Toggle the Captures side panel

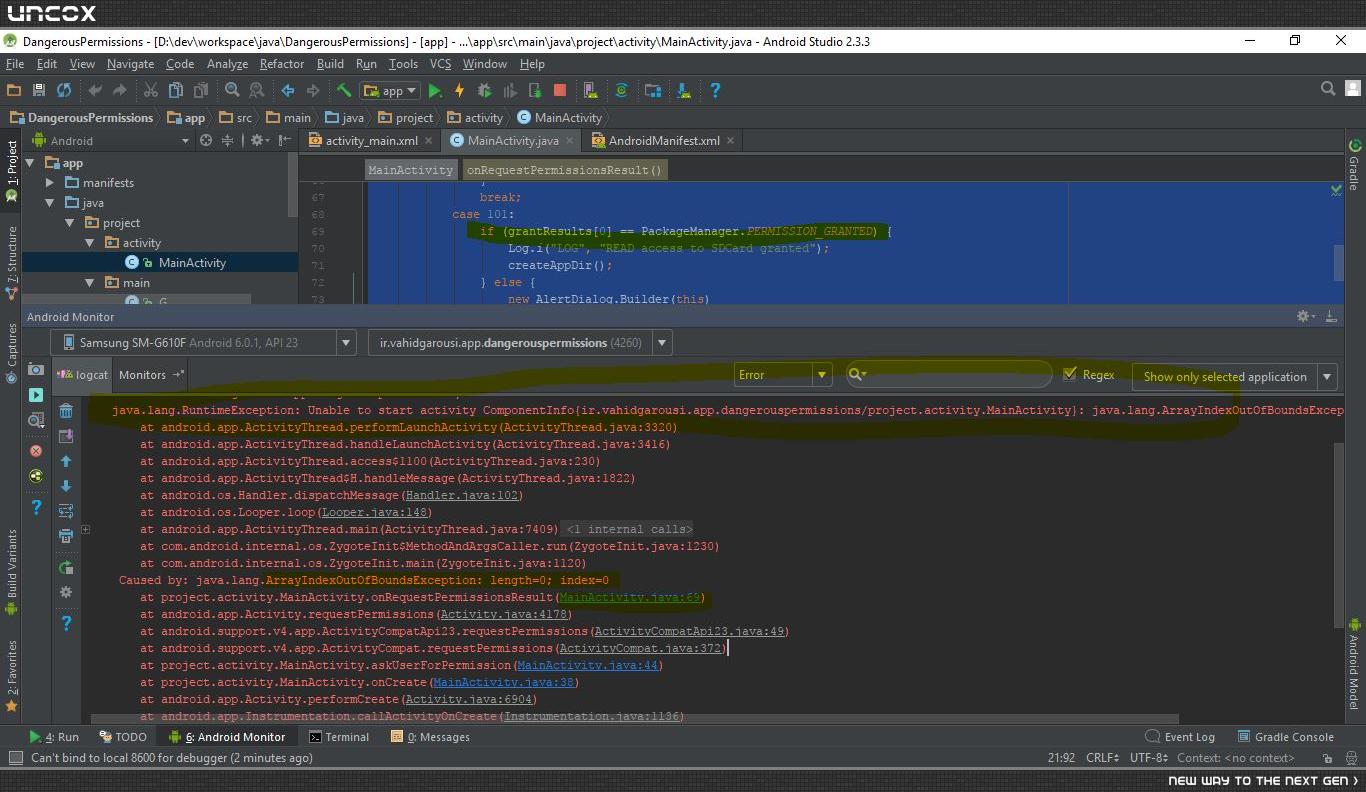click(x=12, y=353)
